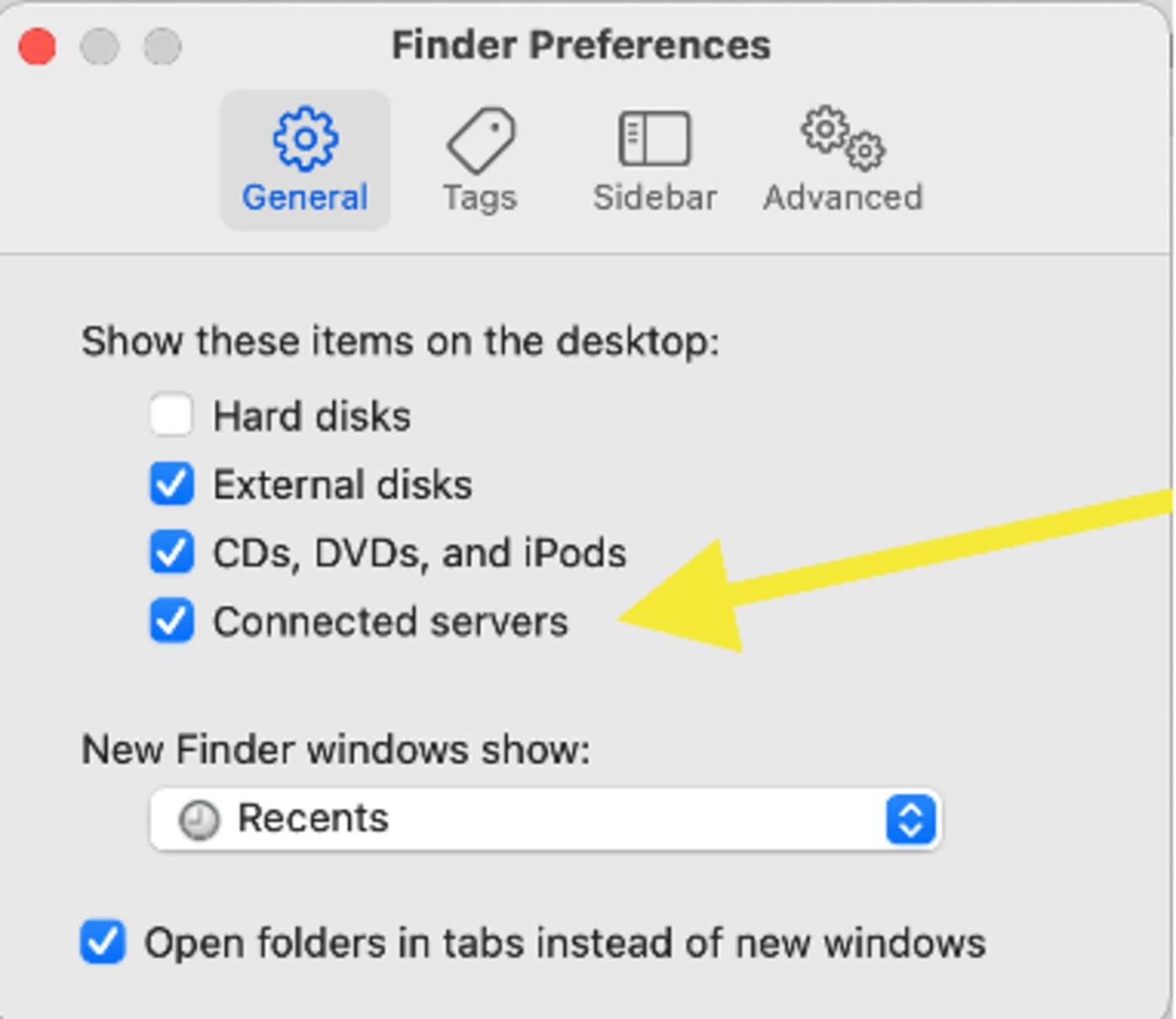Click the blue dropdown arrows stepper
The width and height of the screenshot is (1176, 1019).
point(911,819)
